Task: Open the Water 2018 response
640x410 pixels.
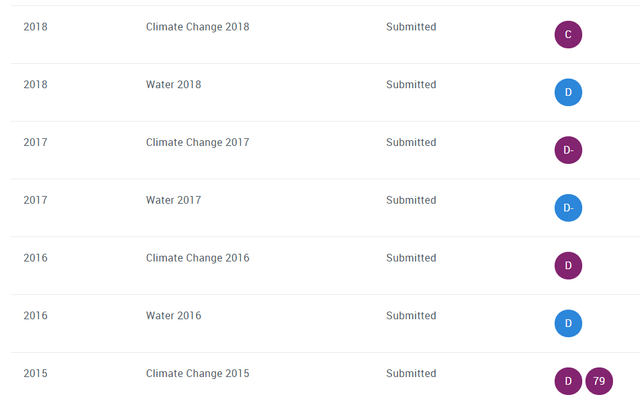Action: click(x=173, y=85)
